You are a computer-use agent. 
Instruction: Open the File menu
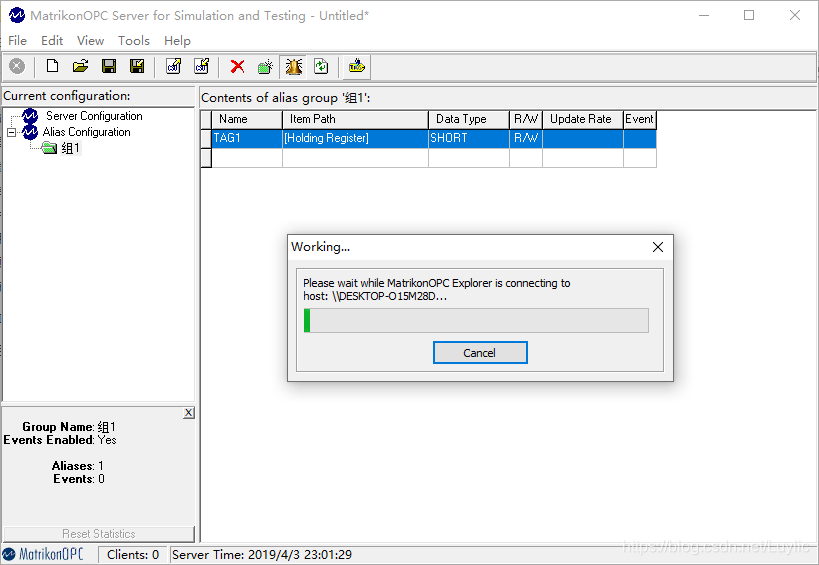click(x=17, y=41)
